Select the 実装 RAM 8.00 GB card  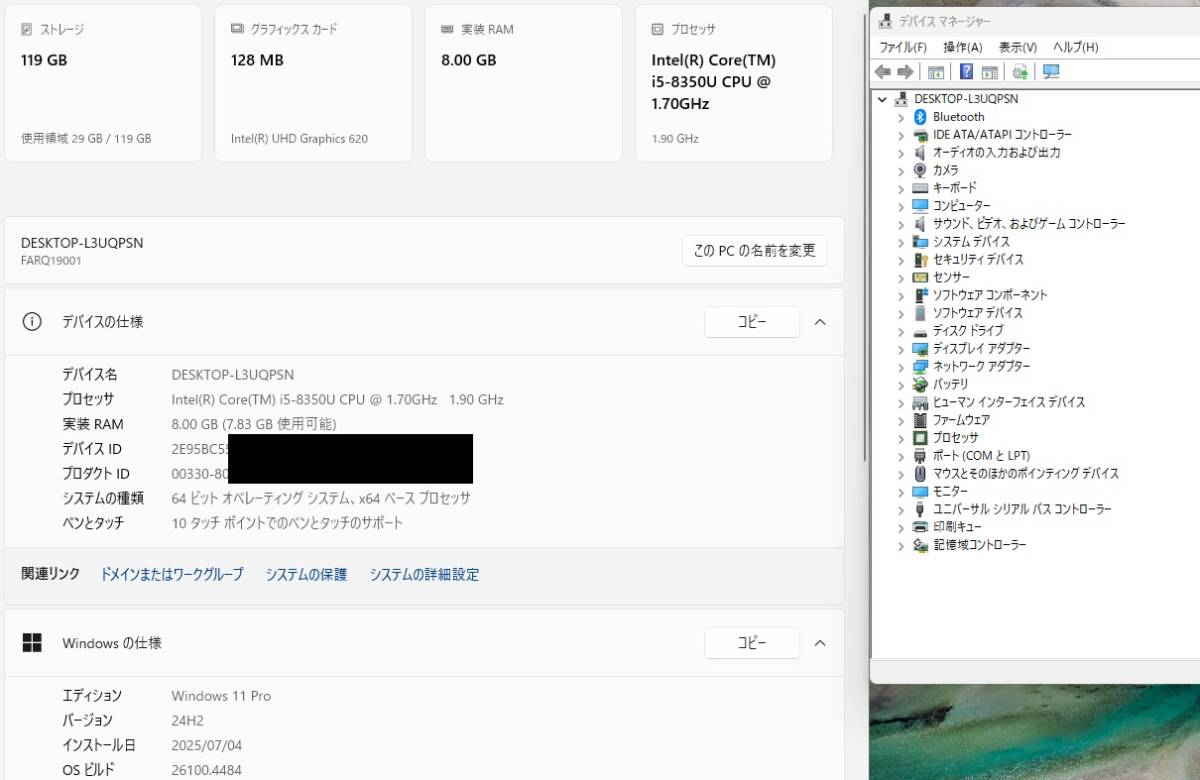(523, 83)
